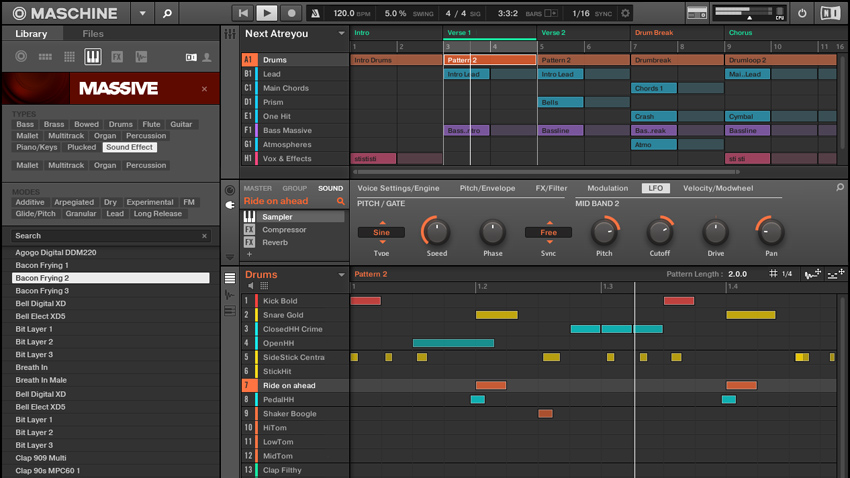The image size is (850, 478).
Task: Switch to sample editor waveform icon
Action: click(x=230, y=295)
